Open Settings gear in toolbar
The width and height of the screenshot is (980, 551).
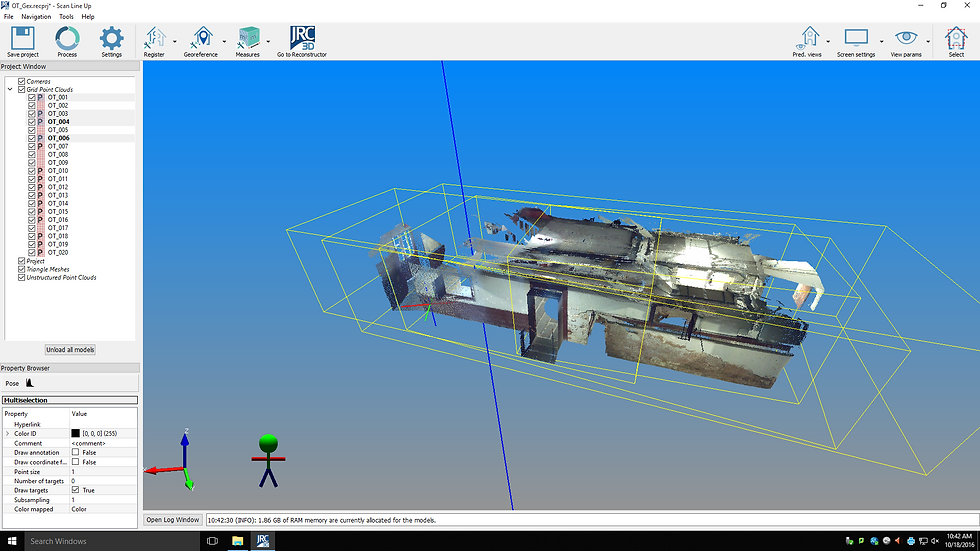(x=112, y=38)
